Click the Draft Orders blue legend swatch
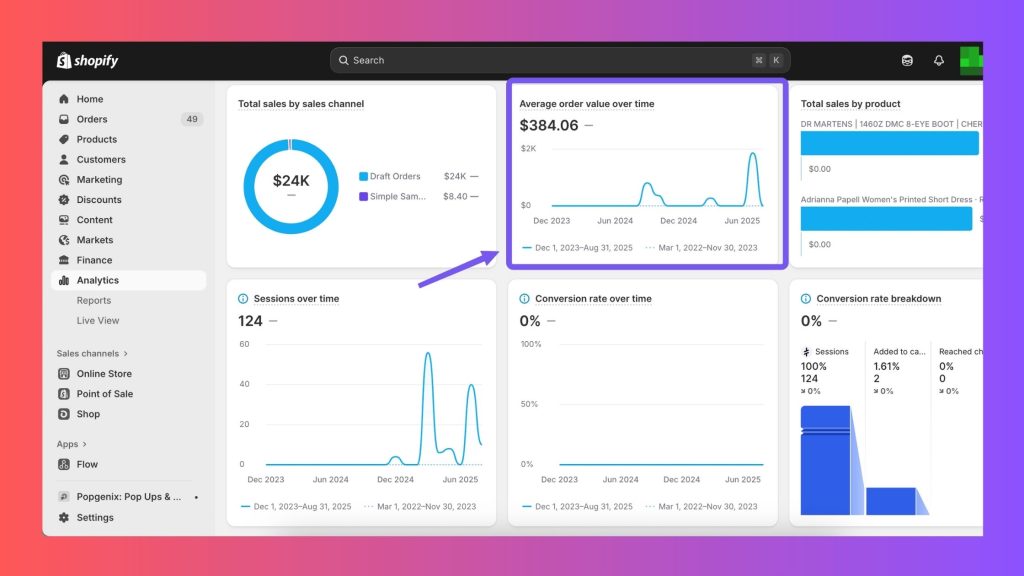This screenshot has height=576, width=1024. pos(363,176)
